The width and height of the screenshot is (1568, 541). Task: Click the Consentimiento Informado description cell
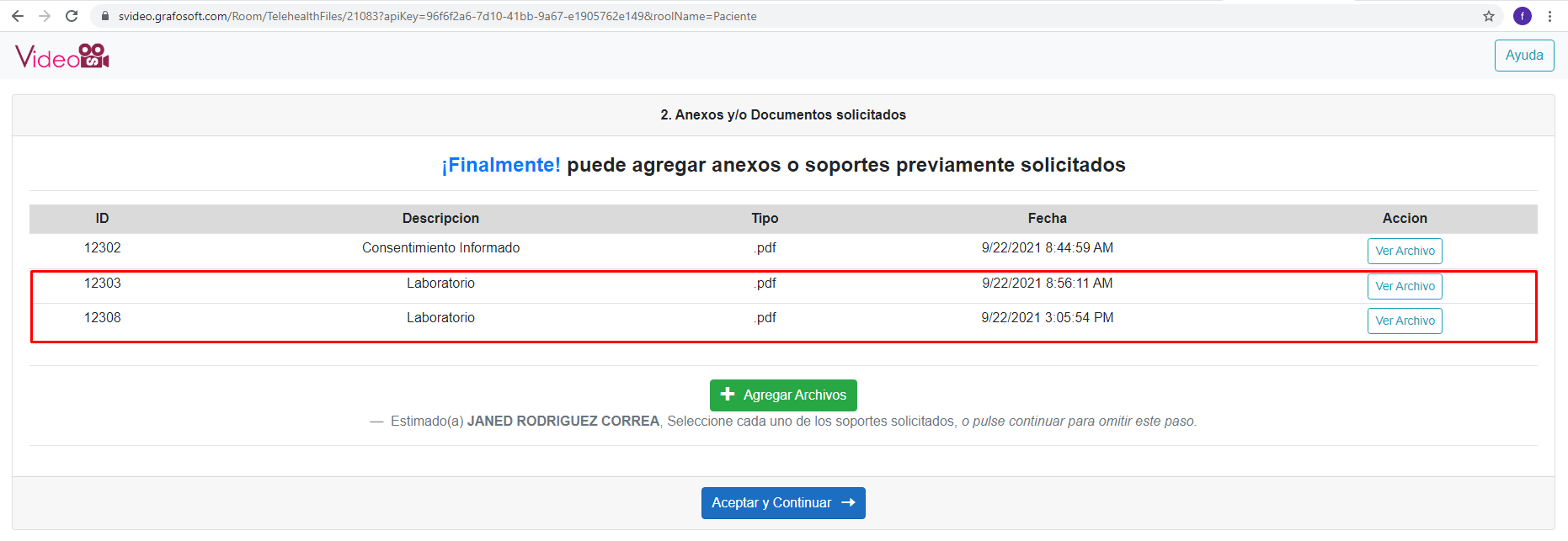pos(440,248)
